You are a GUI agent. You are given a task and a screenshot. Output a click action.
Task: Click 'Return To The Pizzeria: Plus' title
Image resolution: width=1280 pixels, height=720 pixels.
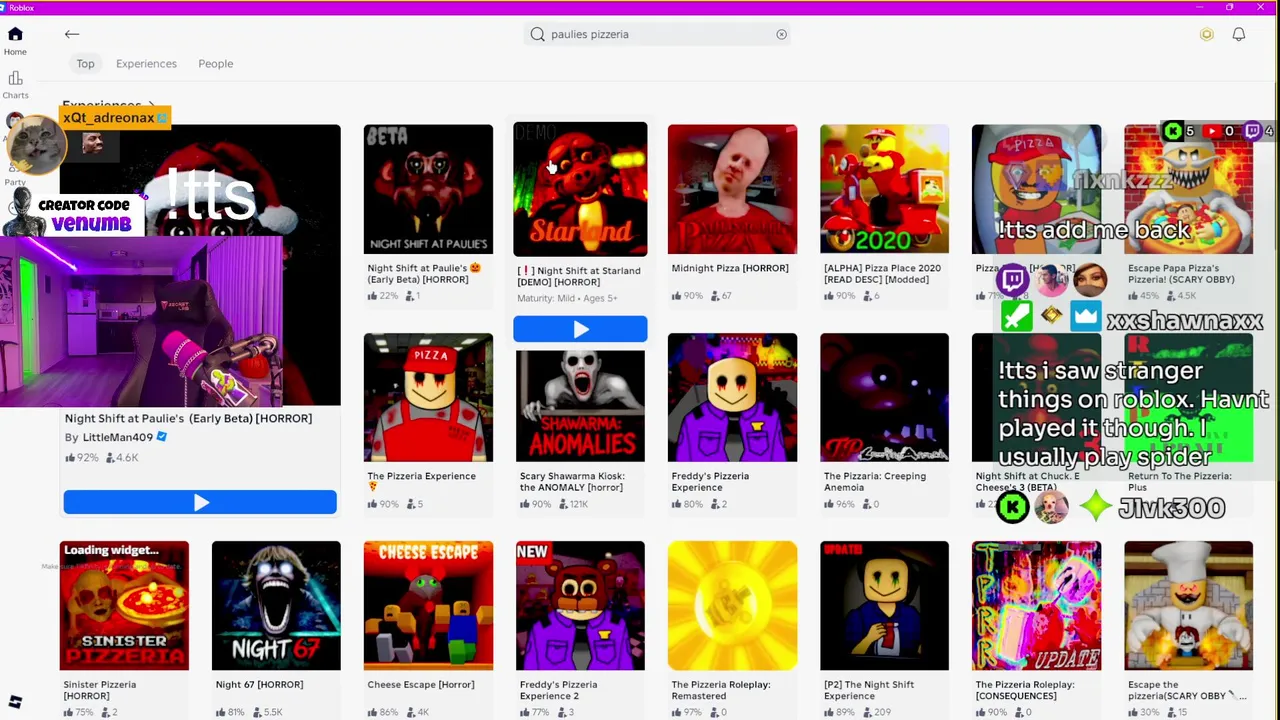pos(1180,481)
